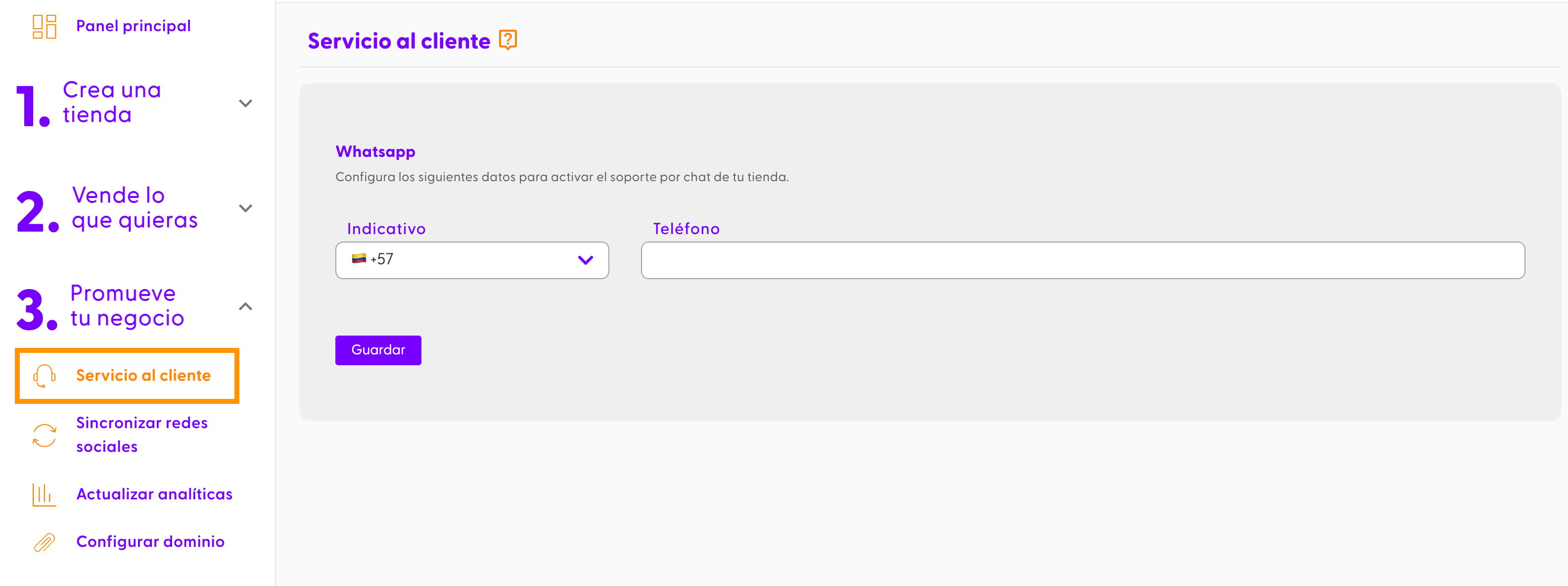Click the 'Configura los siguientes datos' description text
The width and height of the screenshot is (1568, 586).
coord(562,177)
